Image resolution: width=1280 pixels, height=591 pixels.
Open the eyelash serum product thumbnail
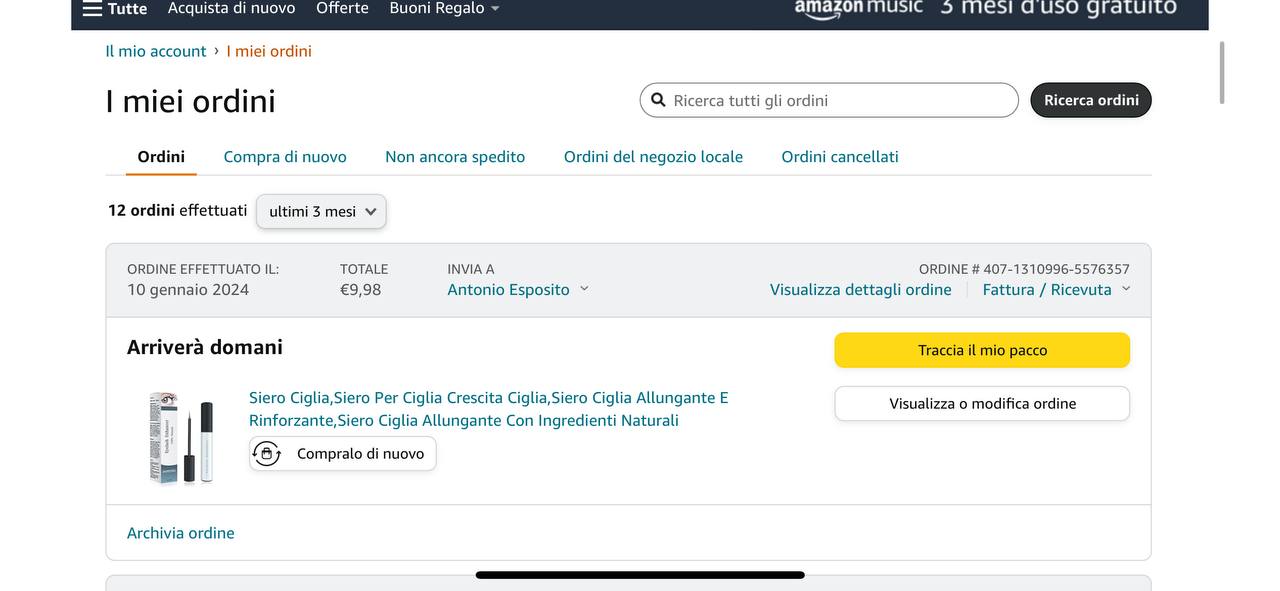click(x=181, y=437)
